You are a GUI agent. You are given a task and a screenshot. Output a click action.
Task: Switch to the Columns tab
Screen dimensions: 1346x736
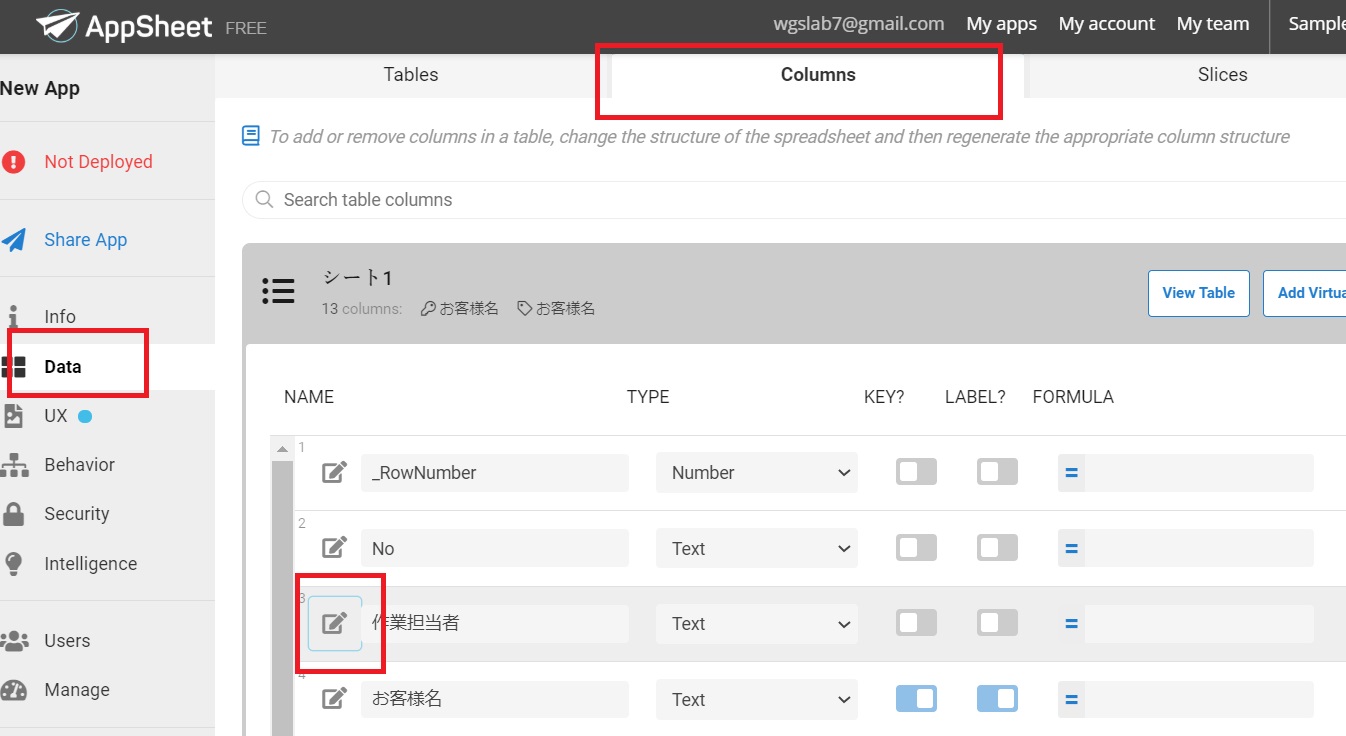(x=818, y=75)
